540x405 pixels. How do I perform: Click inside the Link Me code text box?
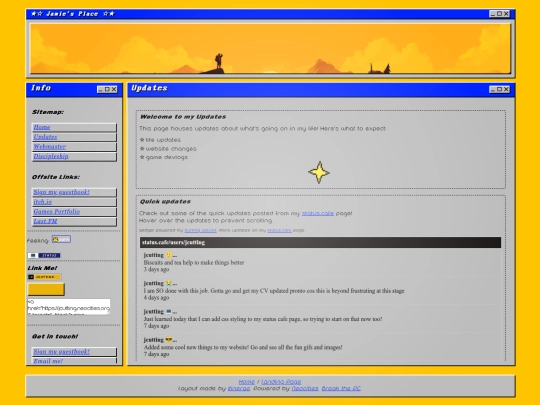click(x=69, y=307)
